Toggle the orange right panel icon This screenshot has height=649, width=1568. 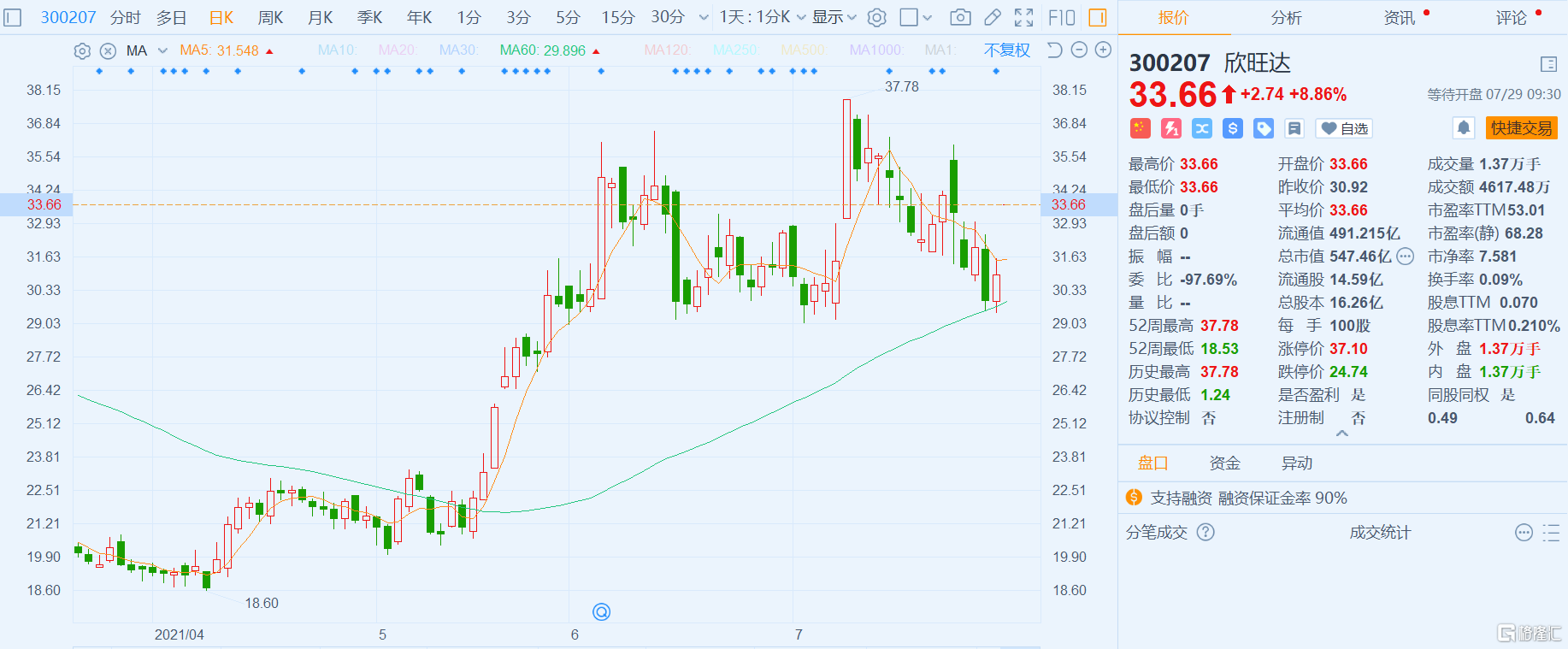click(1098, 17)
